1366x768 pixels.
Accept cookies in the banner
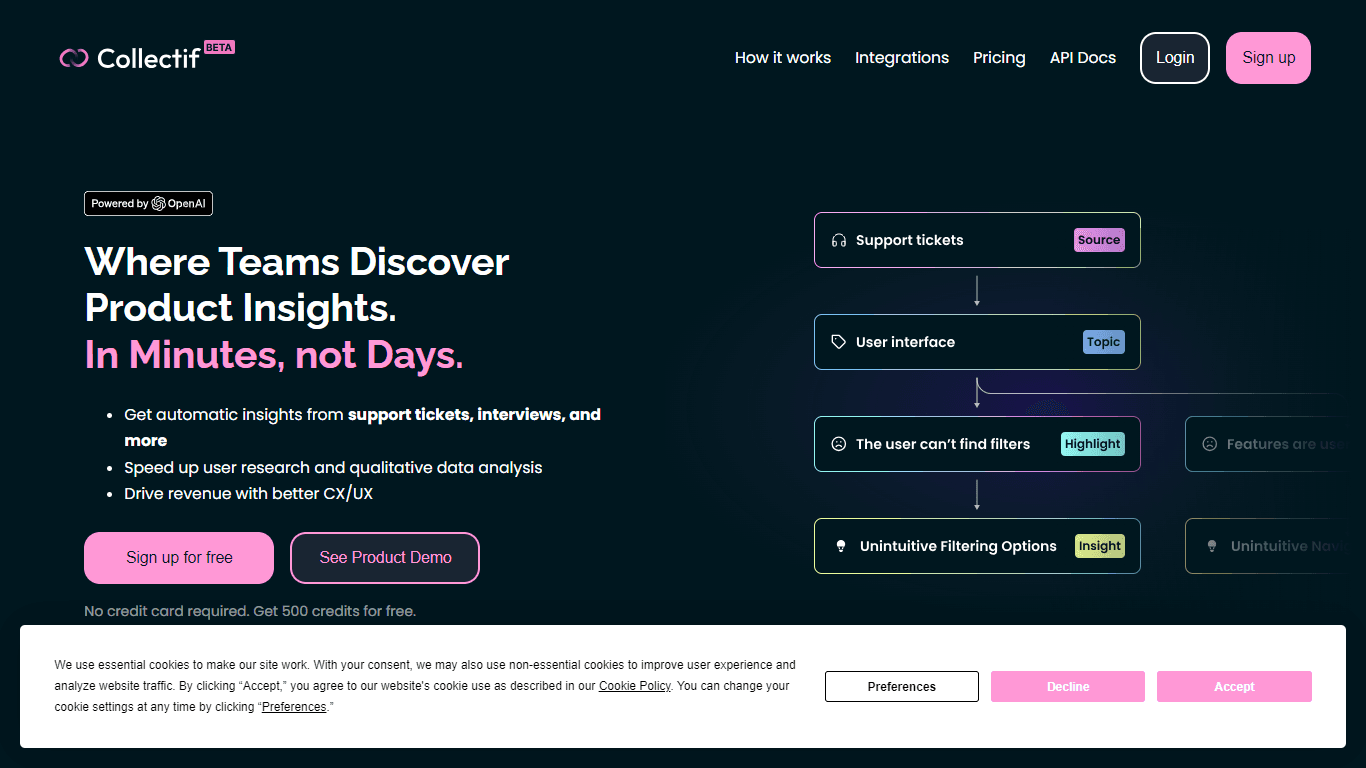click(1234, 687)
